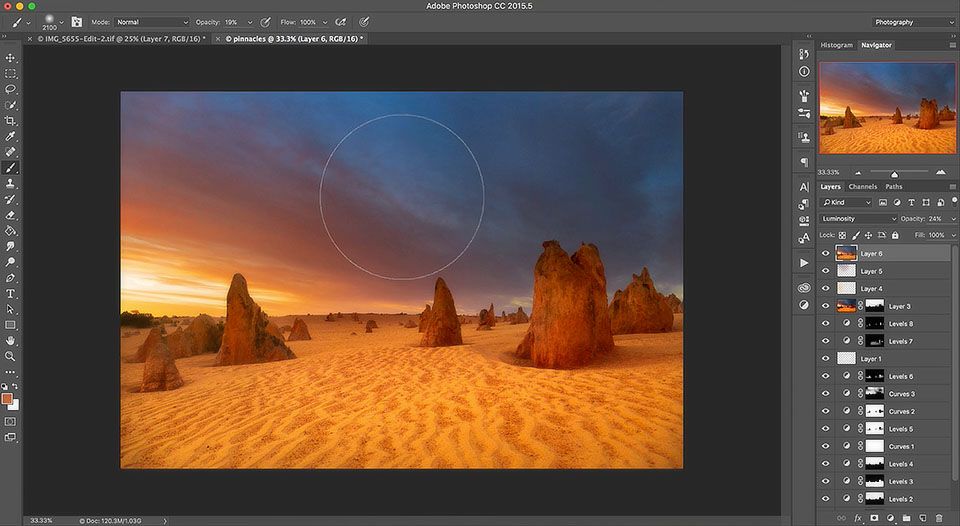960x526 pixels.
Task: Hide Layer 6 using eye icon
Action: [826, 254]
